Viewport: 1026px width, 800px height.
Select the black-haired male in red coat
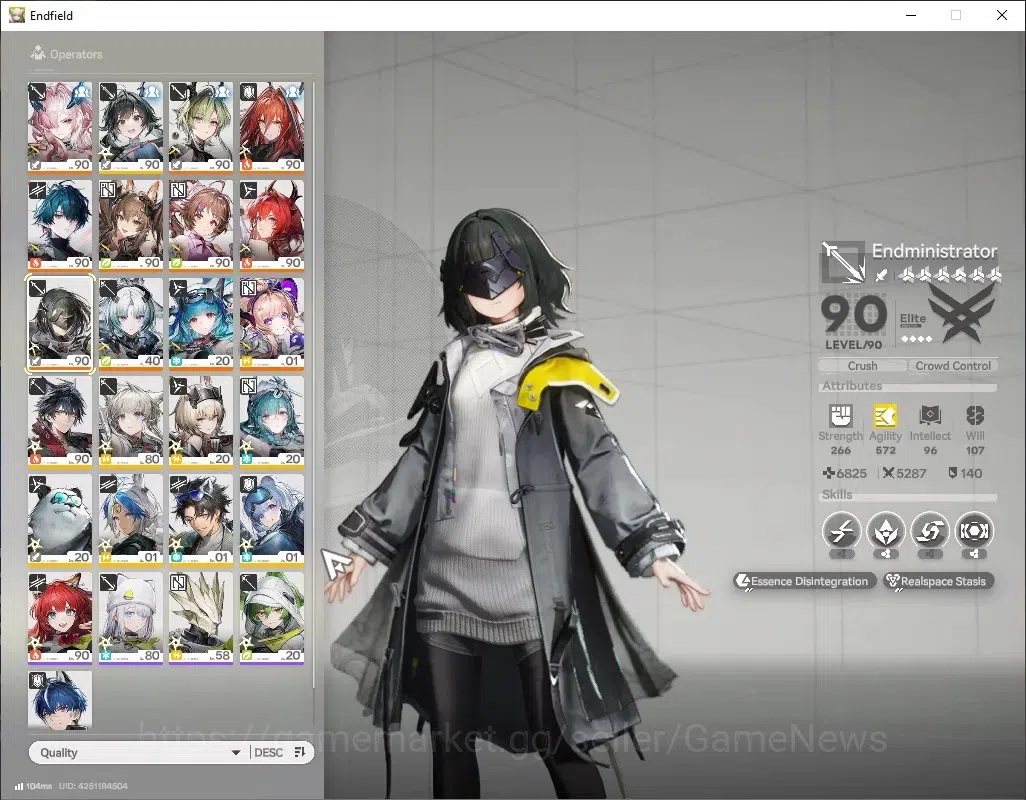(x=60, y=422)
